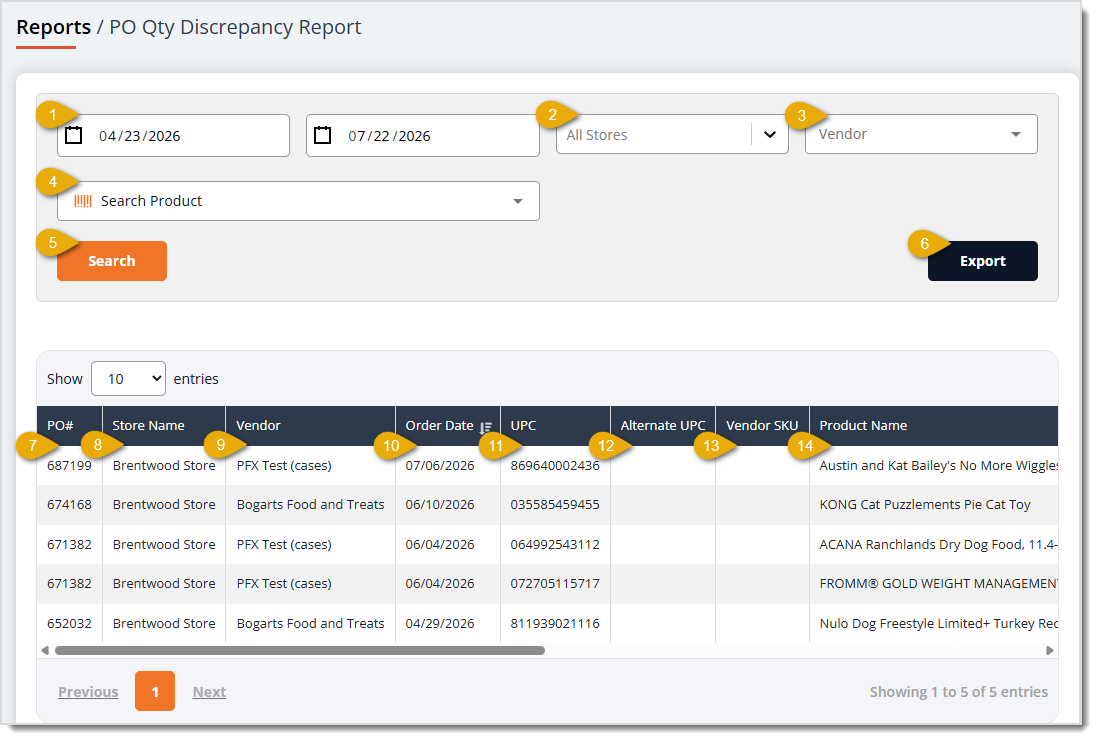This screenshot has width=1097, height=740.
Task: Click the orange Search button
Action: 112,261
